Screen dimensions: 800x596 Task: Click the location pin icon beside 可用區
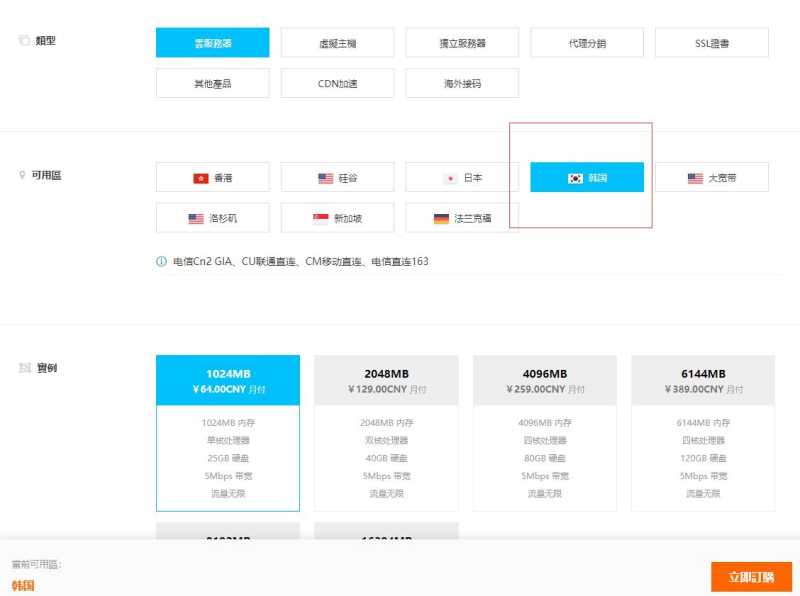click(x=22, y=176)
